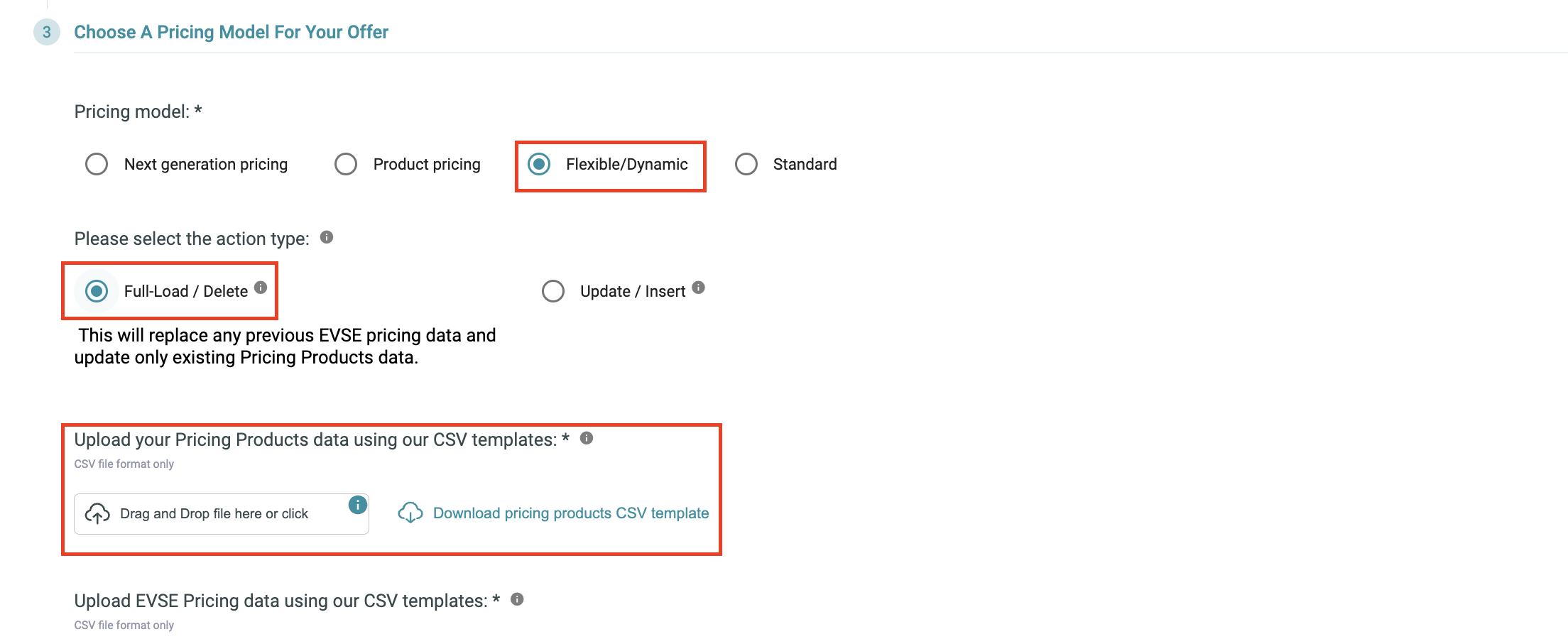Click teal info badge on drag-and-drop box

click(x=358, y=505)
